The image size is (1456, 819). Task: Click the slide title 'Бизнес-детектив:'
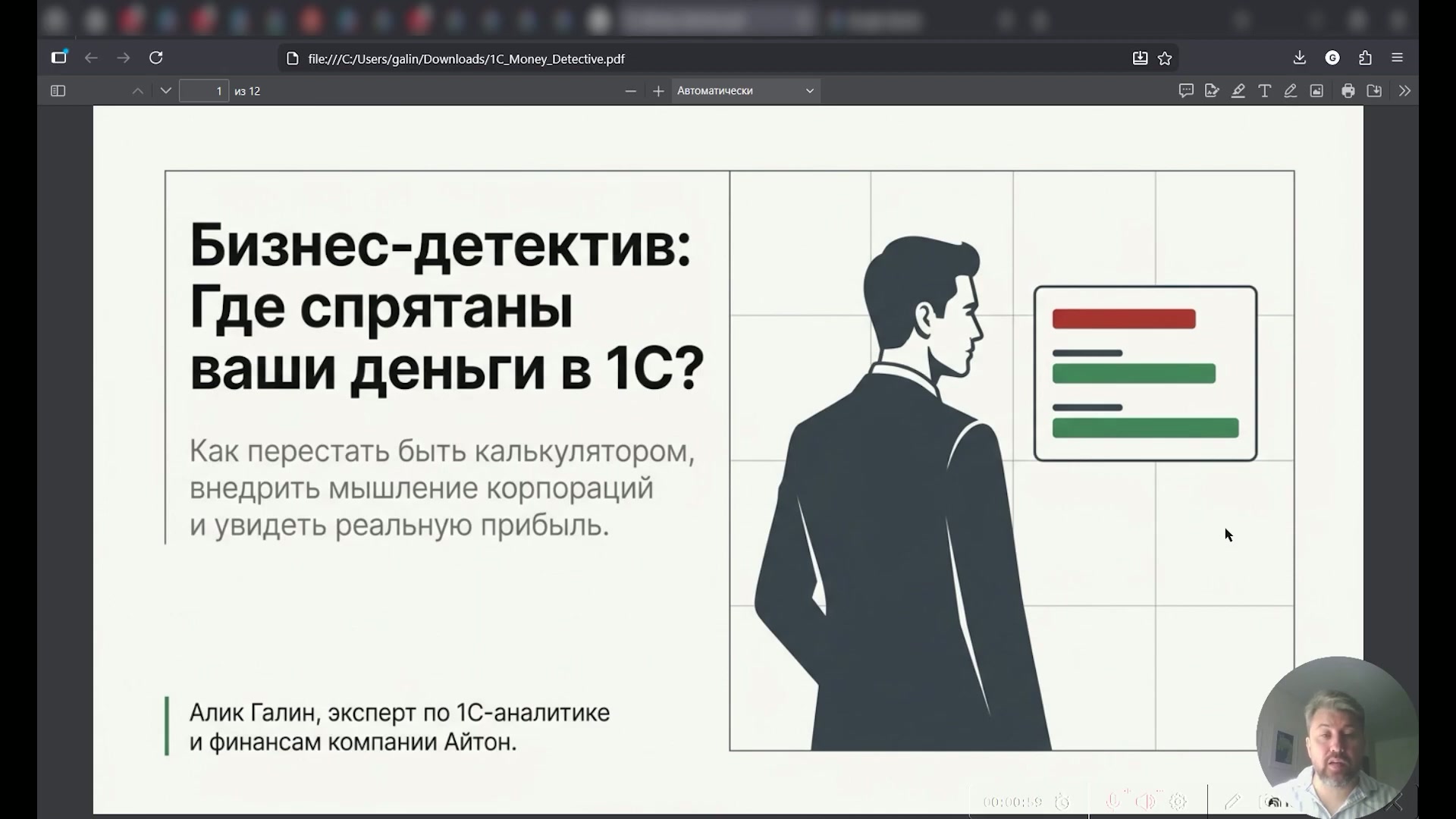[441, 246]
